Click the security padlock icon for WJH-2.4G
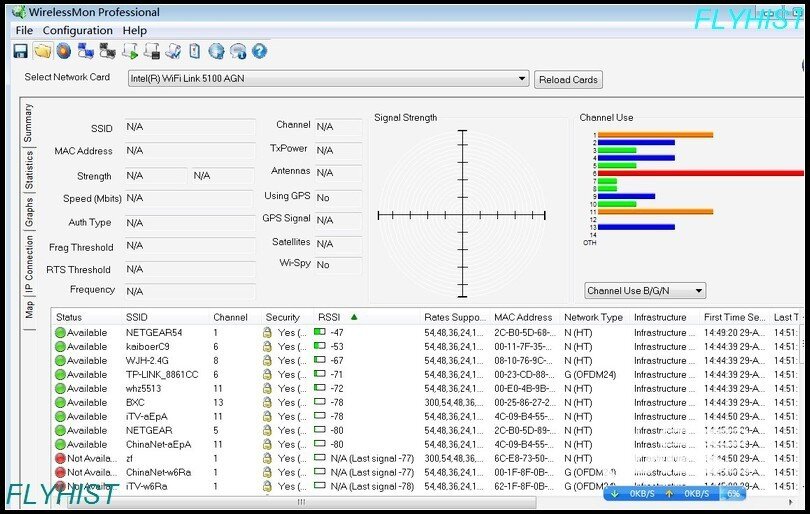The height and width of the screenshot is (514, 810). pyautogui.click(x=267, y=361)
